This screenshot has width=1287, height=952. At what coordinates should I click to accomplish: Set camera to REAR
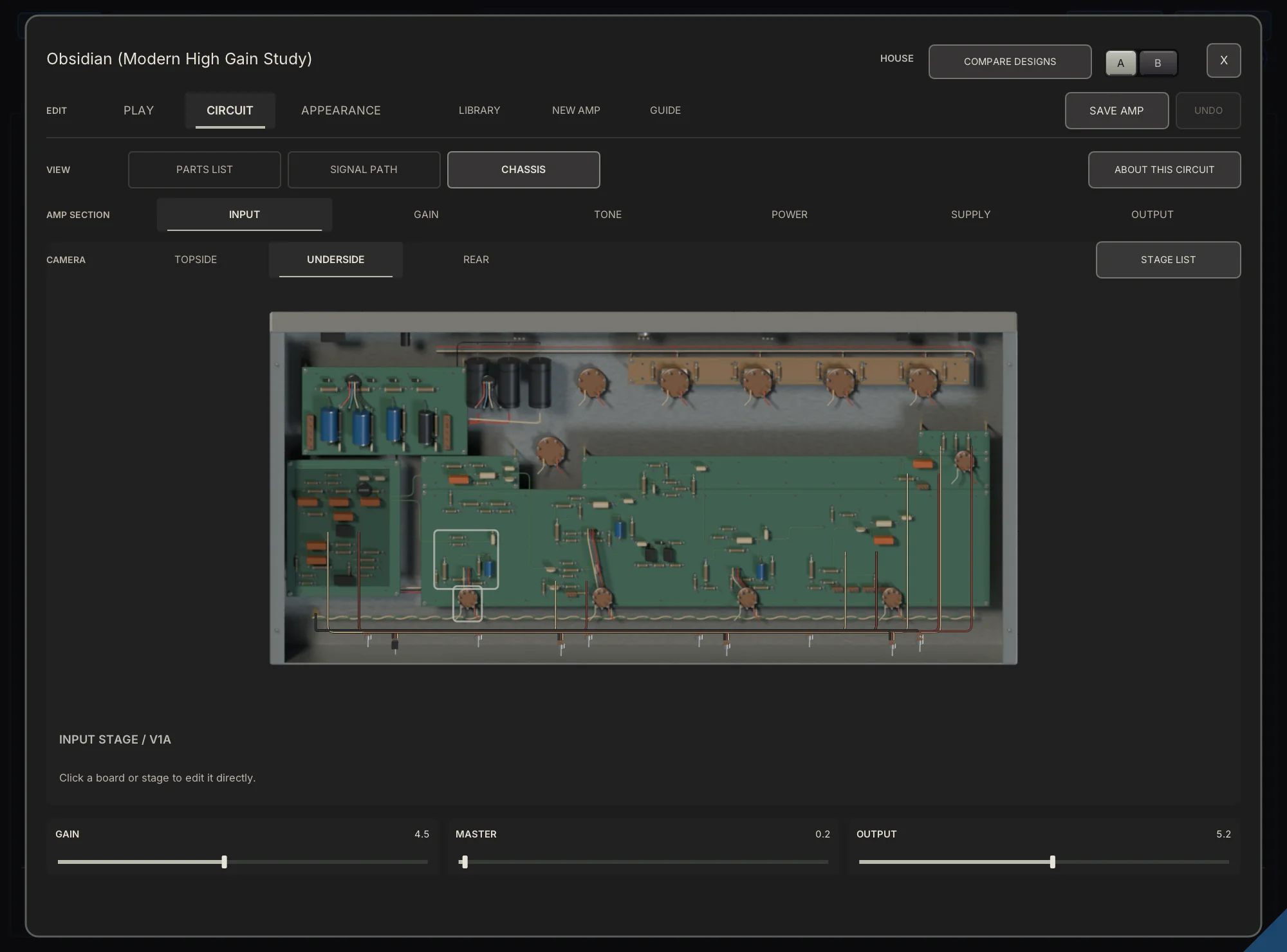476,260
